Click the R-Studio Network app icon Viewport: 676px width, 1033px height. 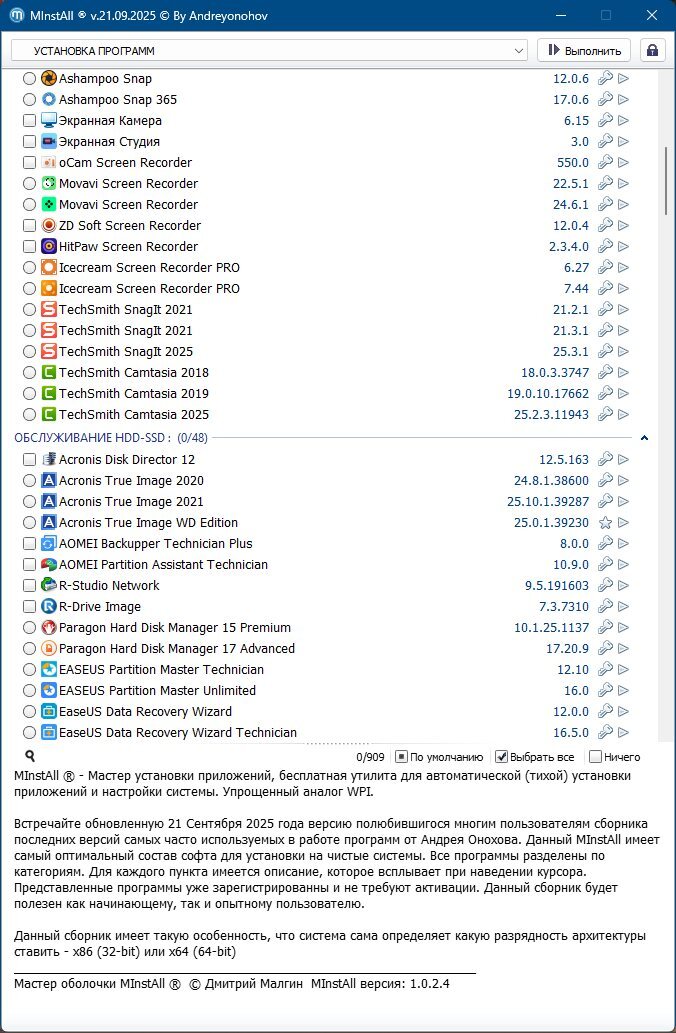tap(49, 586)
